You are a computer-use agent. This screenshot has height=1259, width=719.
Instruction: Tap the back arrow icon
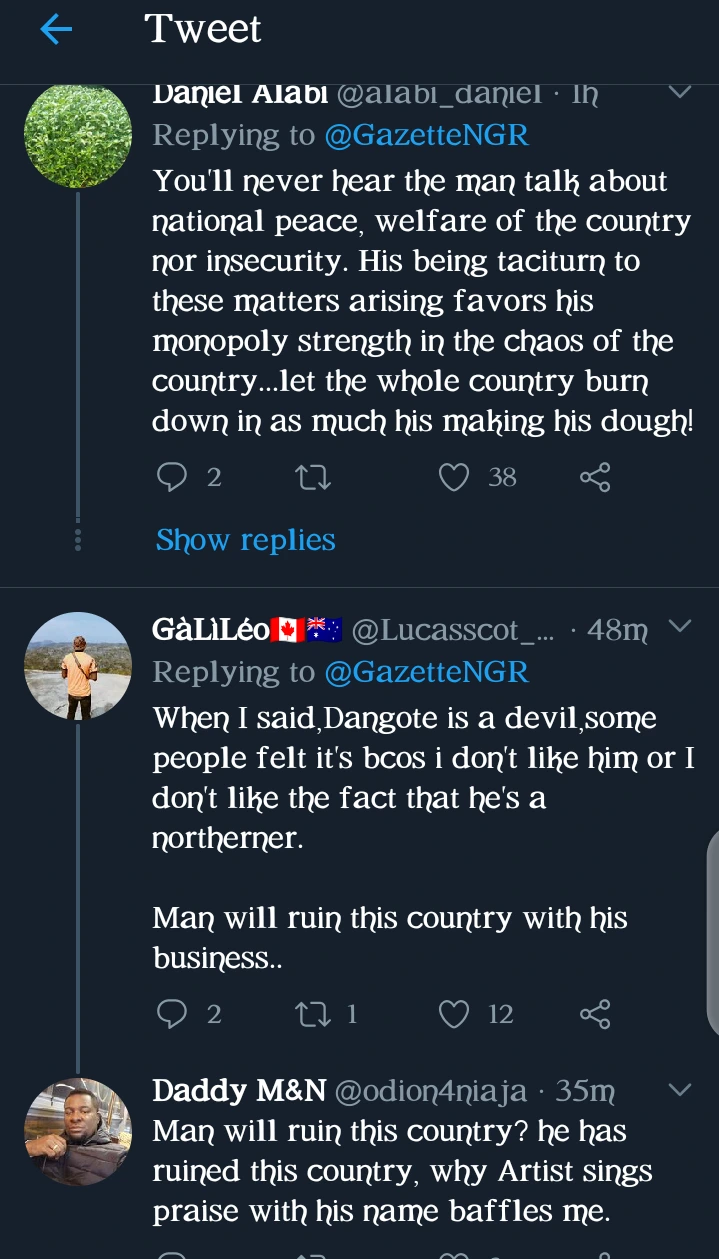[x=56, y=30]
